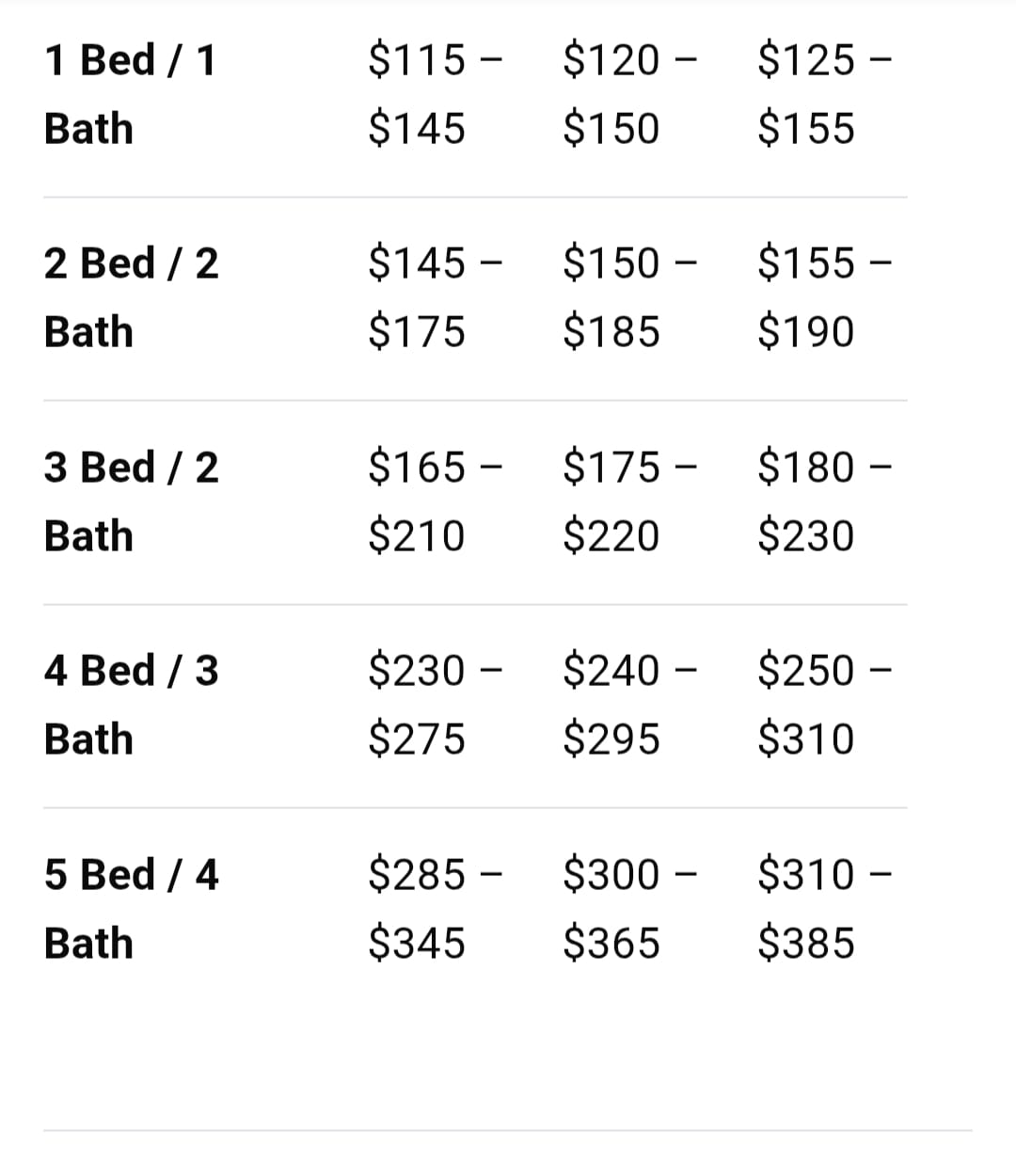Click the $145 – $175 price cell
Screen dimensions: 1016x1176
click(x=435, y=297)
